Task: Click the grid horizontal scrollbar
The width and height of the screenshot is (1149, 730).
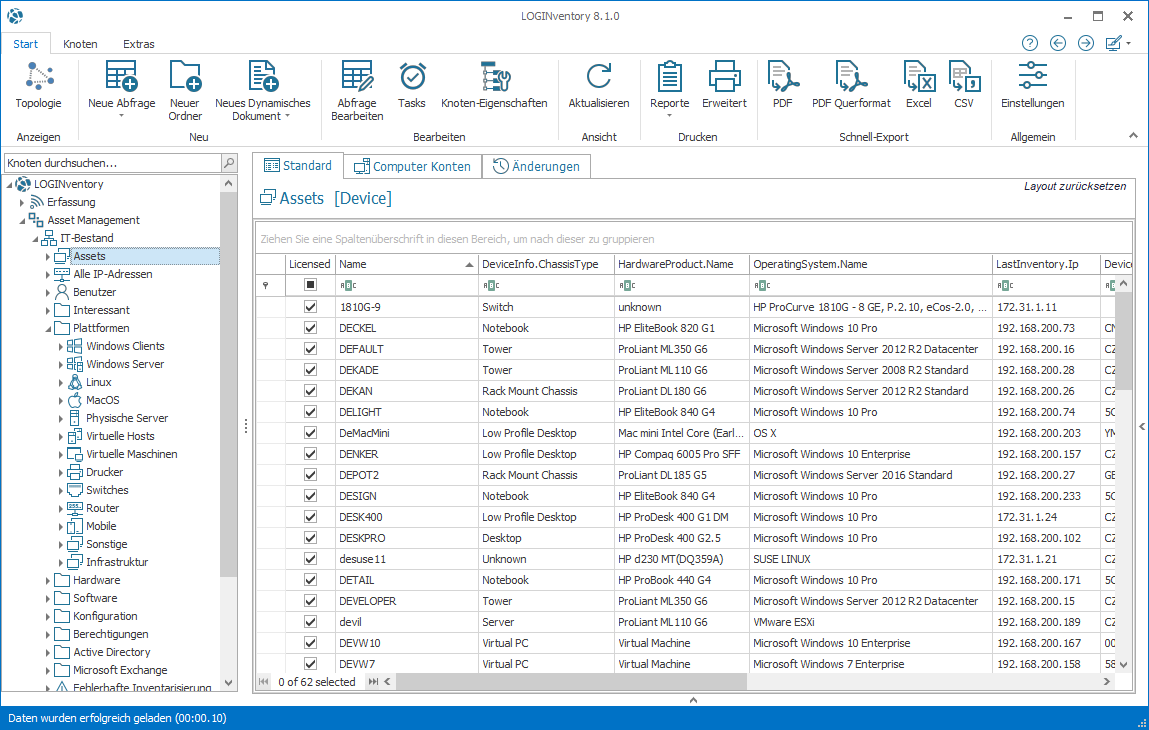Action: click(572, 682)
